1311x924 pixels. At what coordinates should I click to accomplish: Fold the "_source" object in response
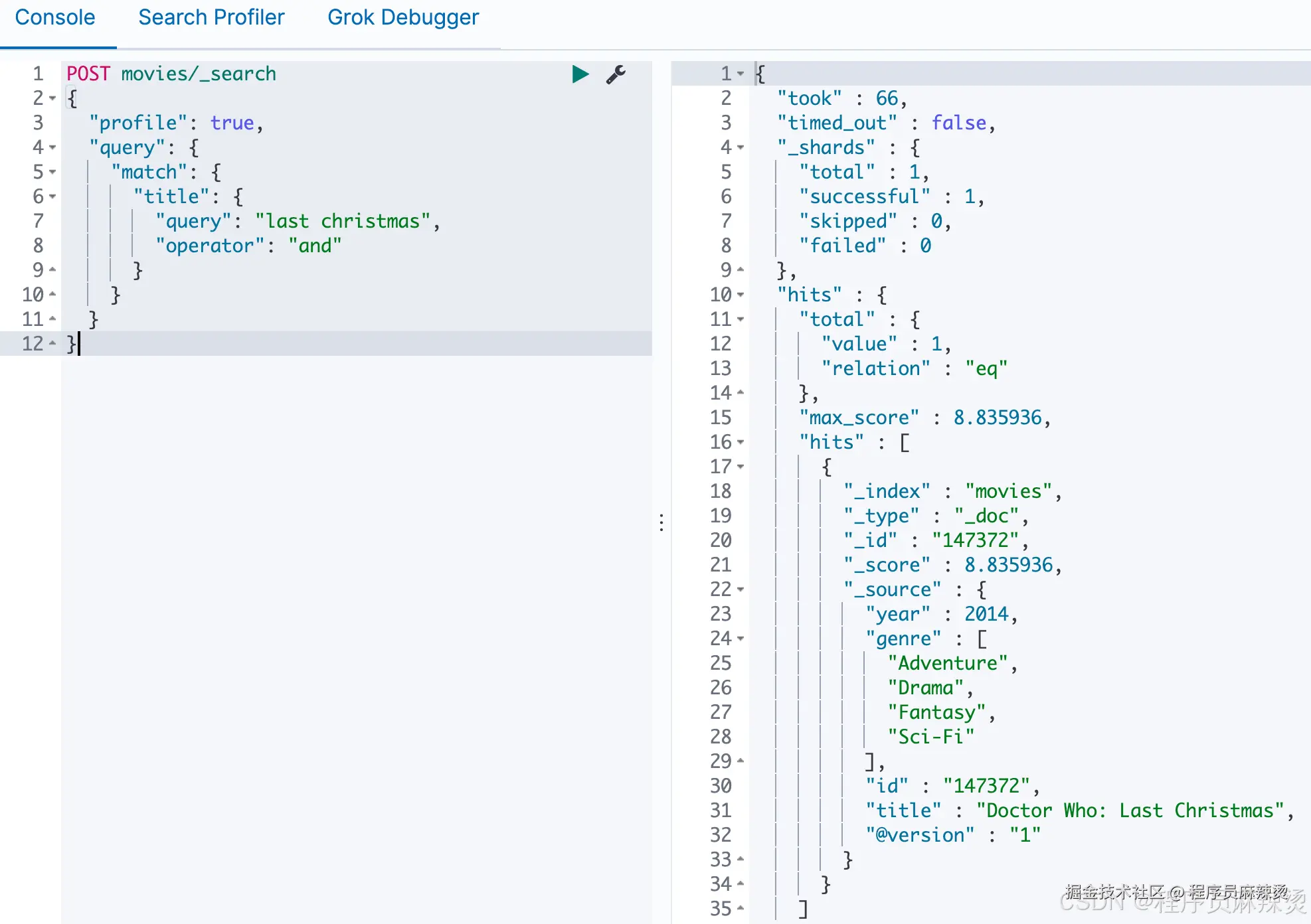741,589
